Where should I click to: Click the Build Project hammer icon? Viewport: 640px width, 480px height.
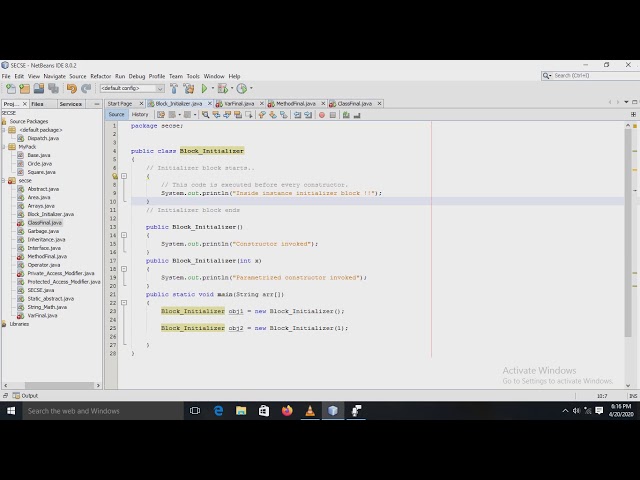174,88
